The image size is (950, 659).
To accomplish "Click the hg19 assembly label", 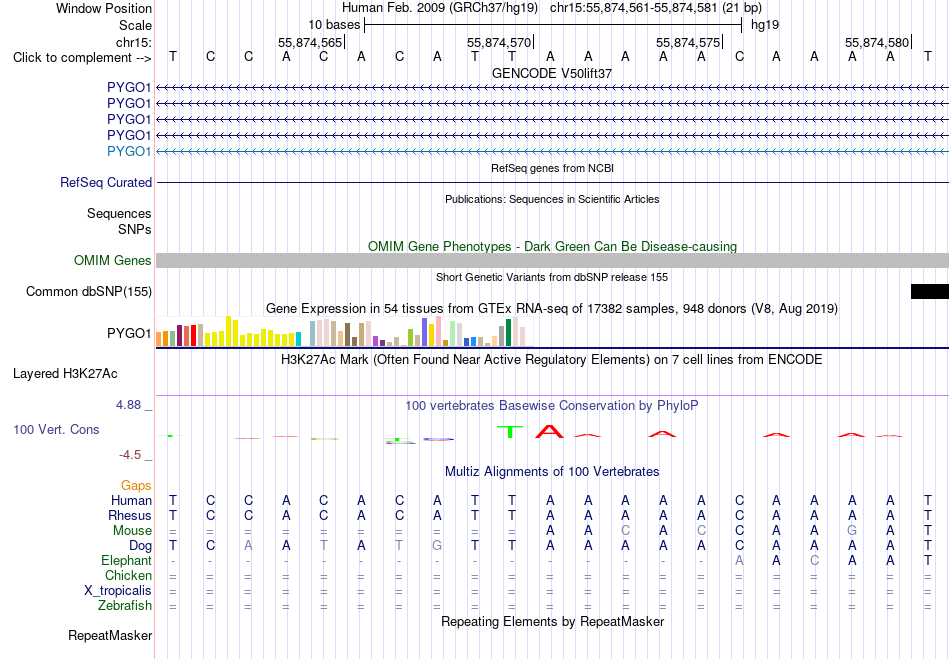I will pos(765,25).
